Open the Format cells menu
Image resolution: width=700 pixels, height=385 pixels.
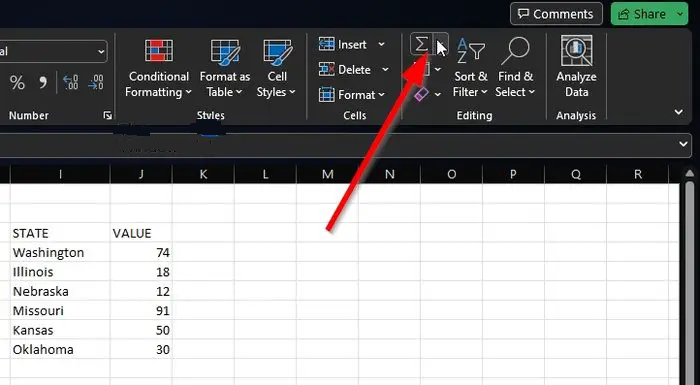pyautogui.click(x=352, y=95)
